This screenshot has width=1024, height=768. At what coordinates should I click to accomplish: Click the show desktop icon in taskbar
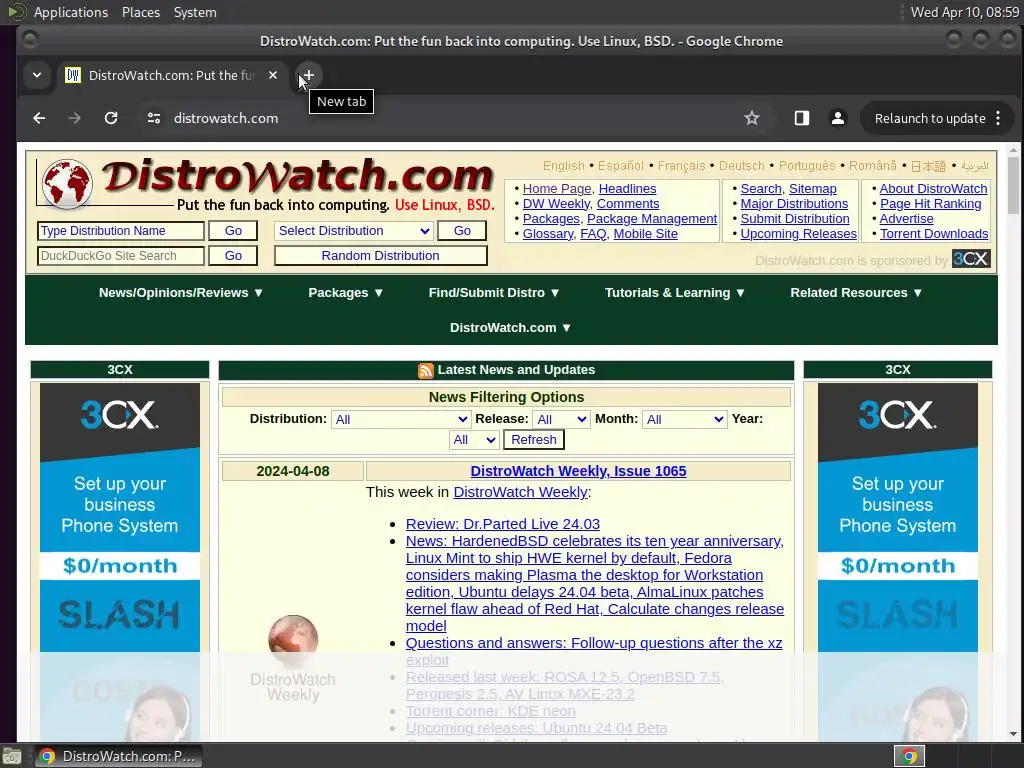(12, 757)
